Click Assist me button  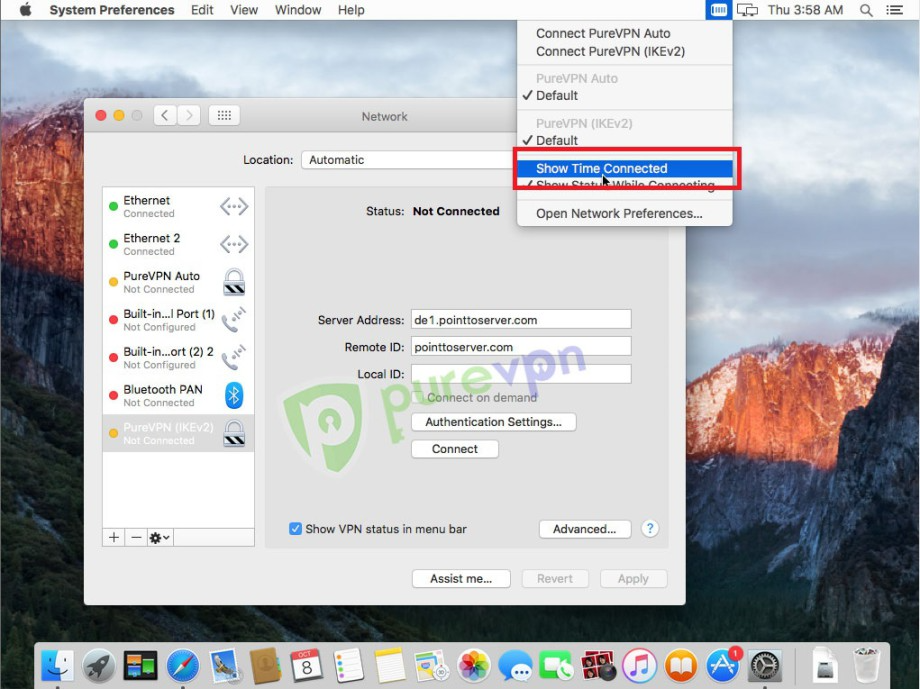(461, 579)
